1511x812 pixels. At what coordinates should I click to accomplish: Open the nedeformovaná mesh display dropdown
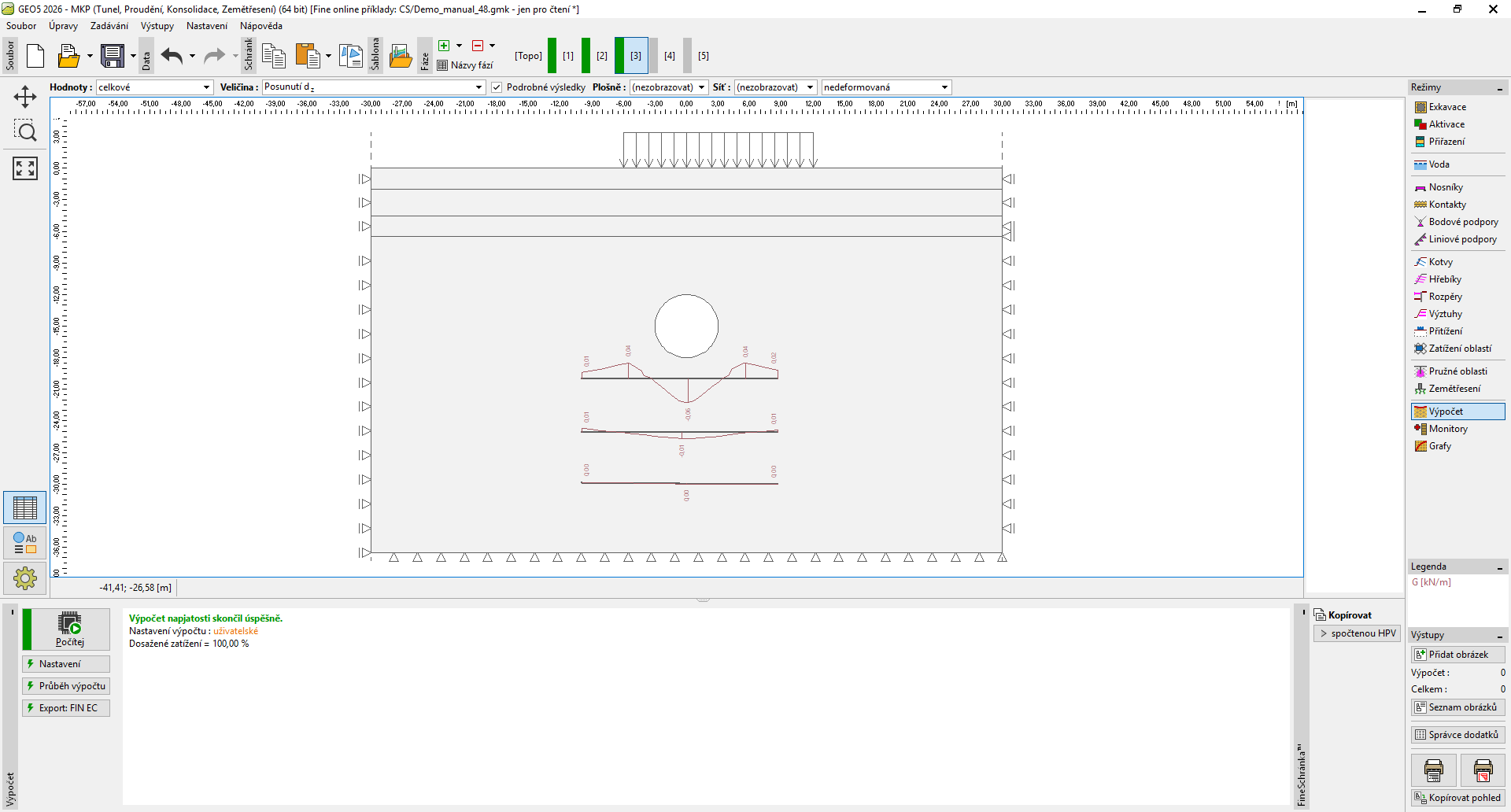[885, 87]
